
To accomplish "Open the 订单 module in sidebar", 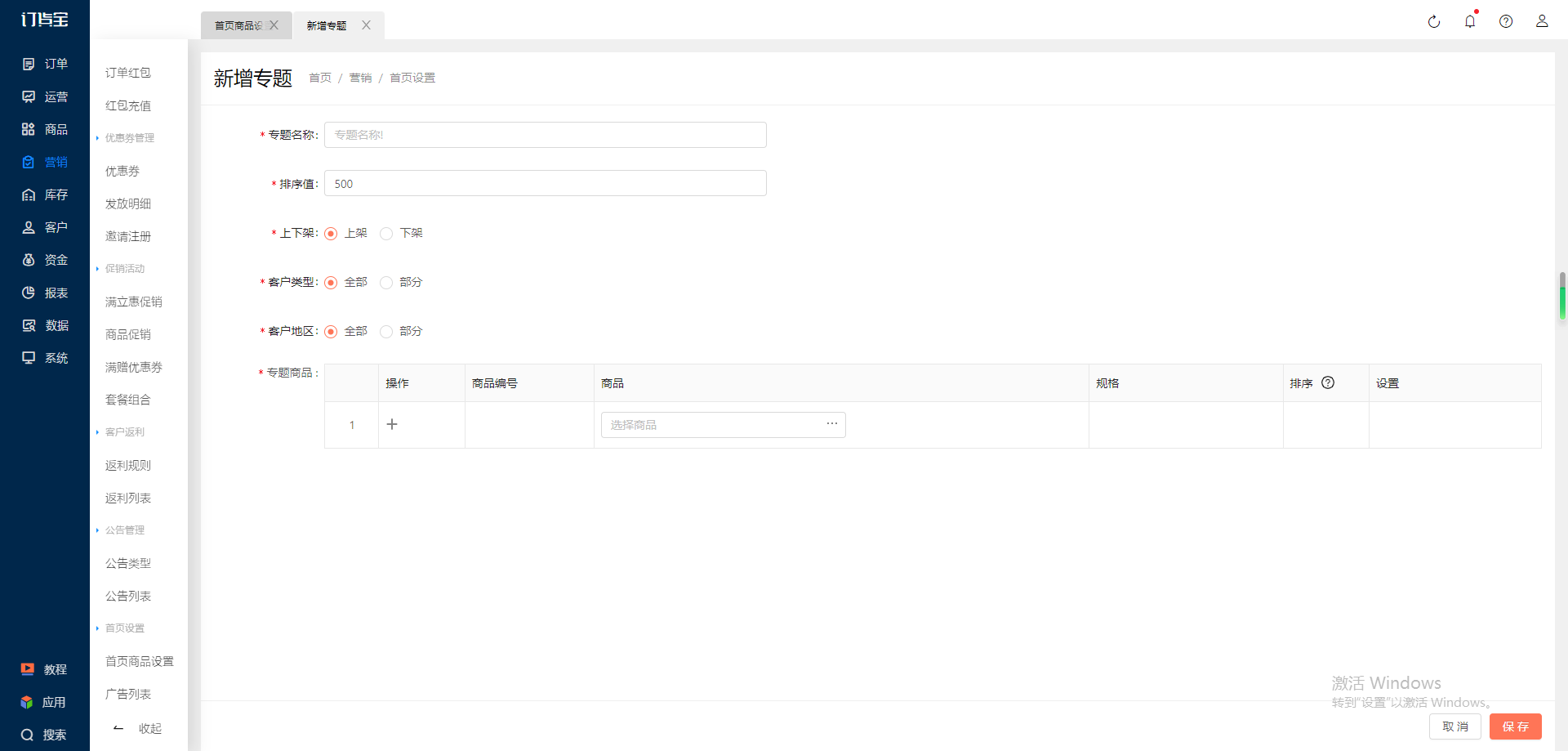I will [x=45, y=64].
